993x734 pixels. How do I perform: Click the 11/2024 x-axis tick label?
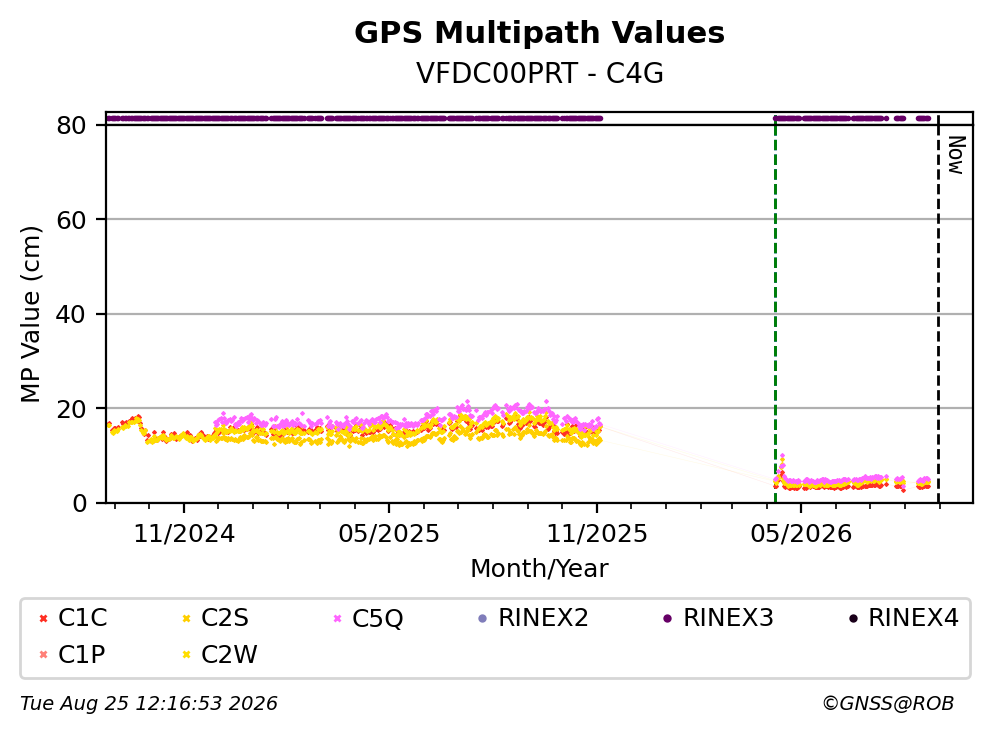click(x=184, y=534)
